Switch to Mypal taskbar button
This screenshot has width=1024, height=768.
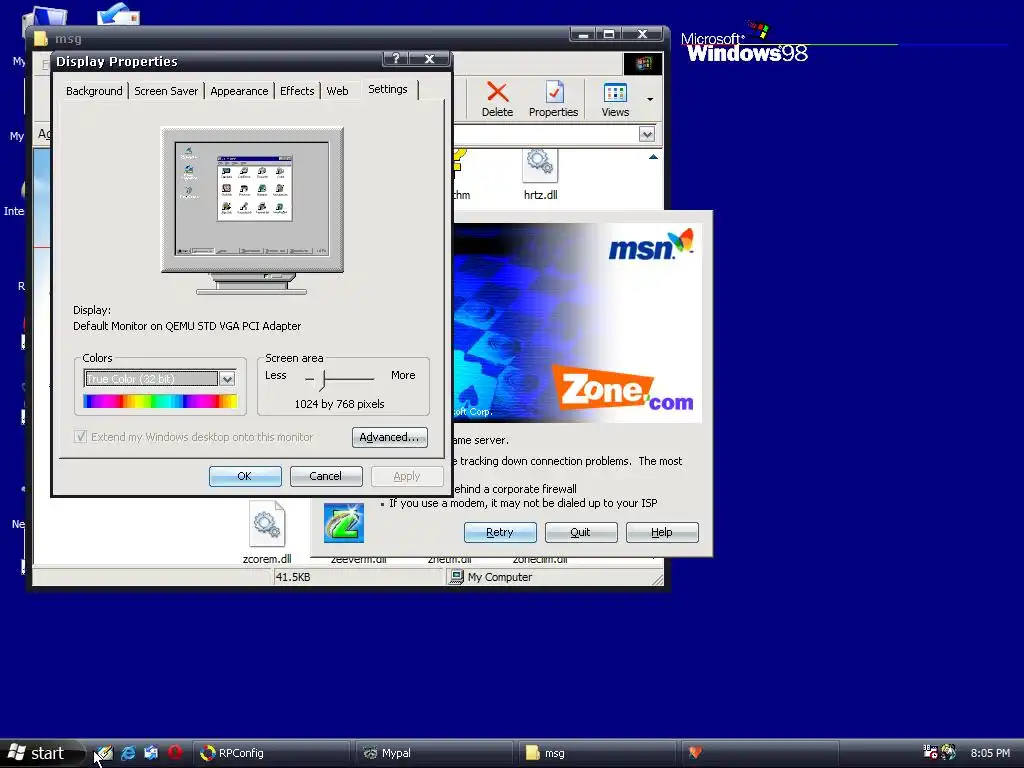pos(436,753)
